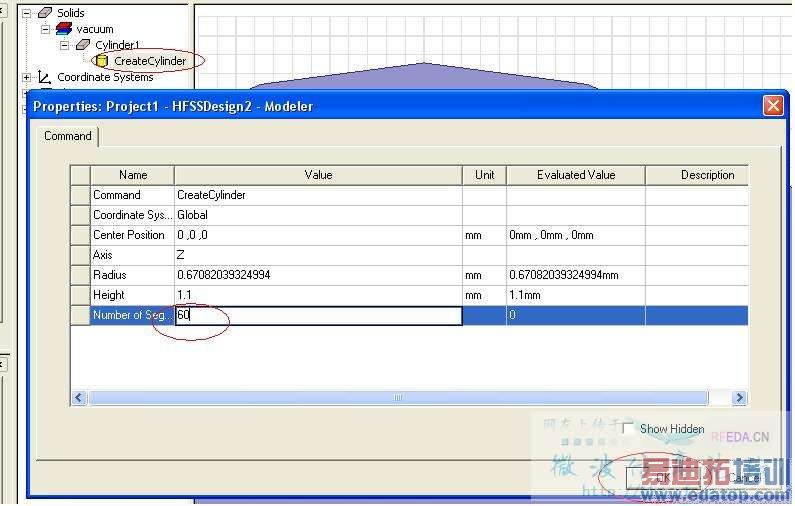The image size is (795, 506).
Task: Click the Number of Seg... name cell
Action: click(x=132, y=315)
